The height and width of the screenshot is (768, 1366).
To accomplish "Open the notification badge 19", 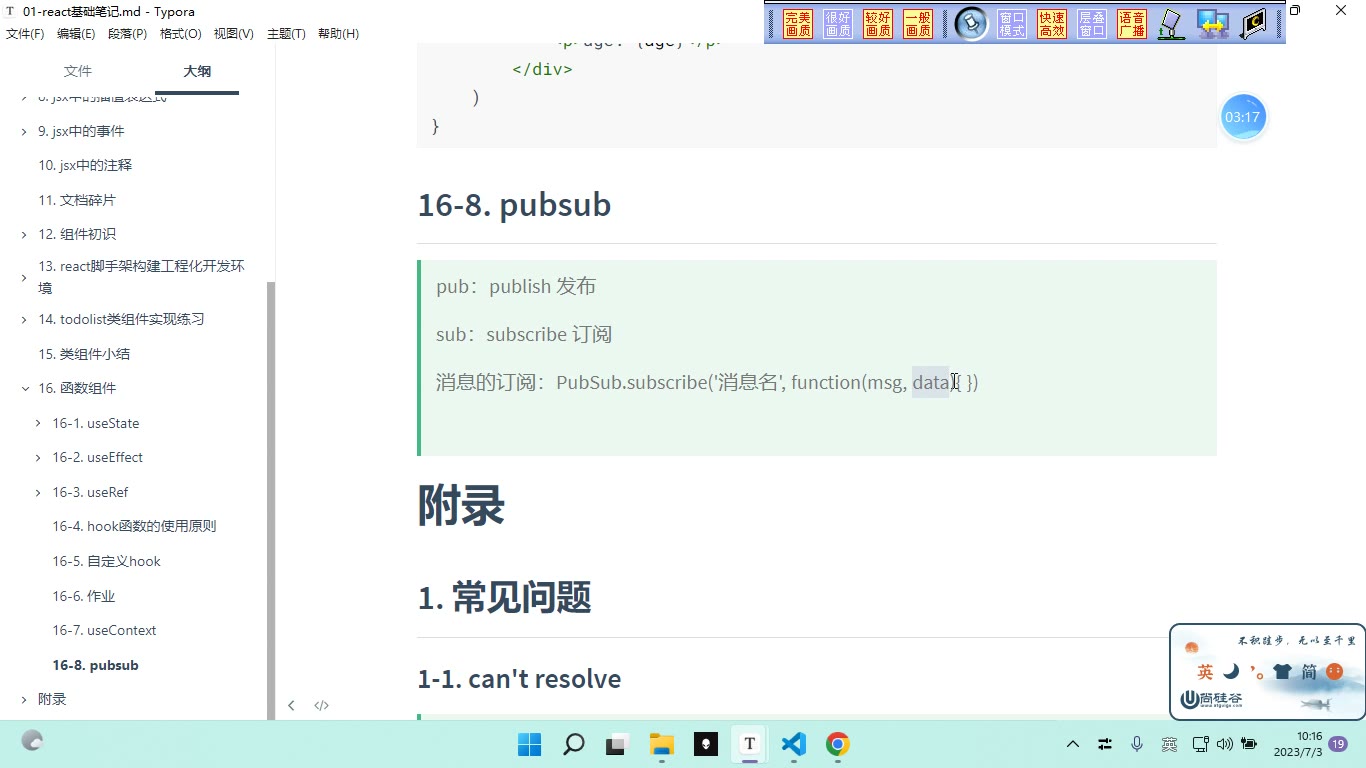I will point(1338,744).
